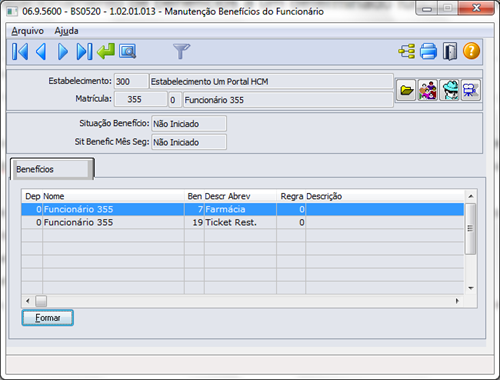This screenshot has width=500, height=380.
Task: Click the Funcionário 355 name field
Action: point(288,100)
